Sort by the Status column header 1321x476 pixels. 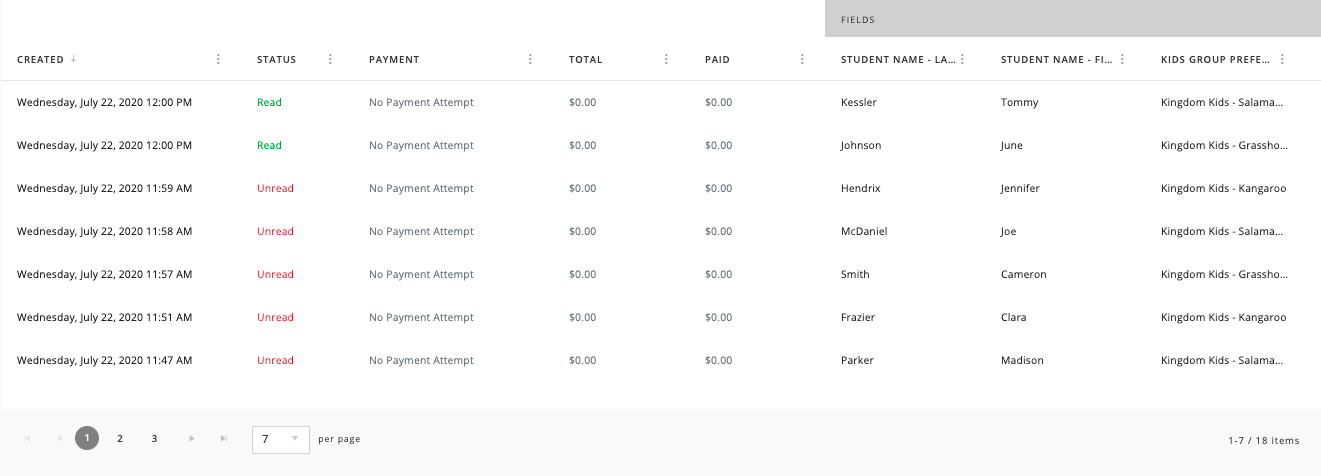[276, 60]
